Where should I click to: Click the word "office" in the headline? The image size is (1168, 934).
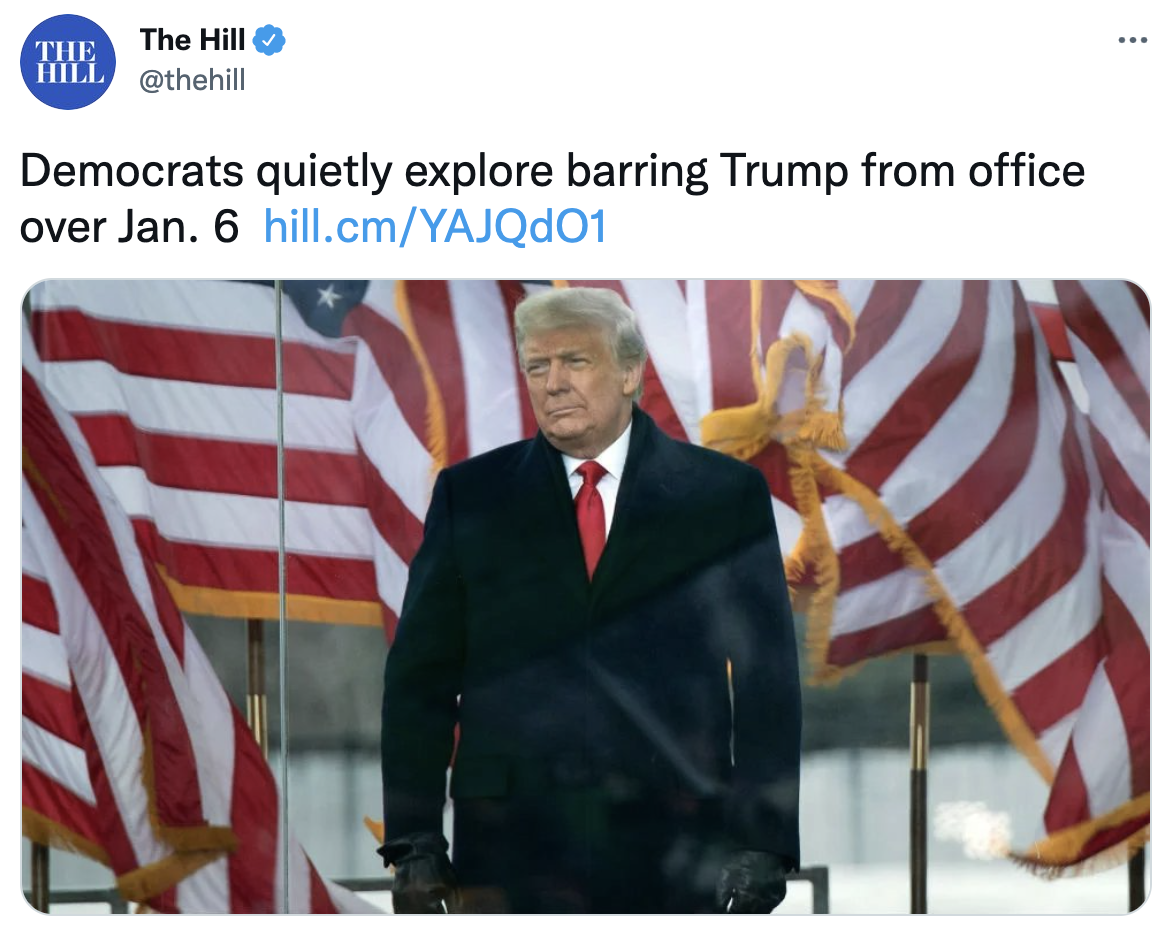1026,171
